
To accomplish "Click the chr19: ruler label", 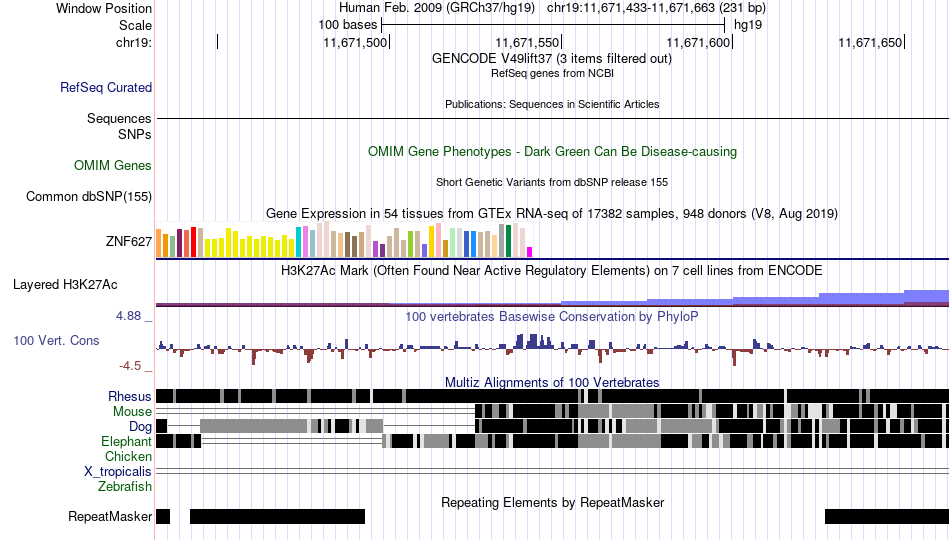I will (134, 42).
